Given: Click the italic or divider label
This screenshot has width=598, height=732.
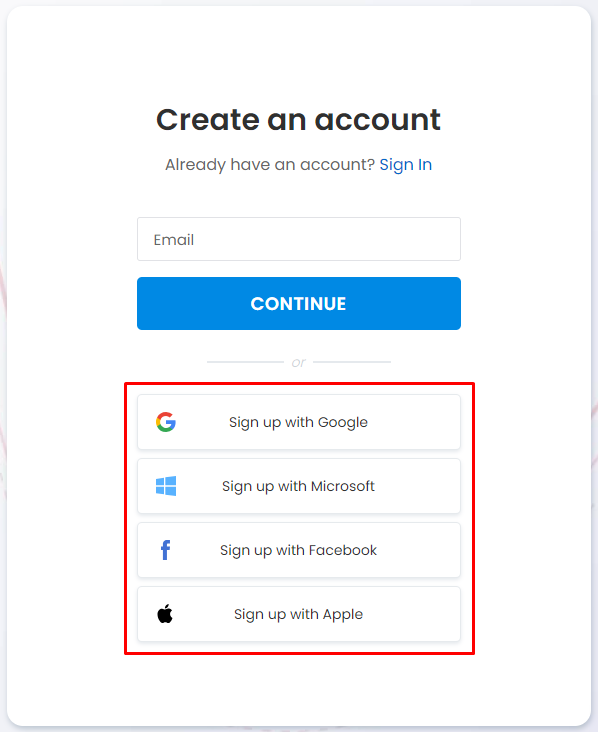Looking at the screenshot, I should (x=299, y=363).
